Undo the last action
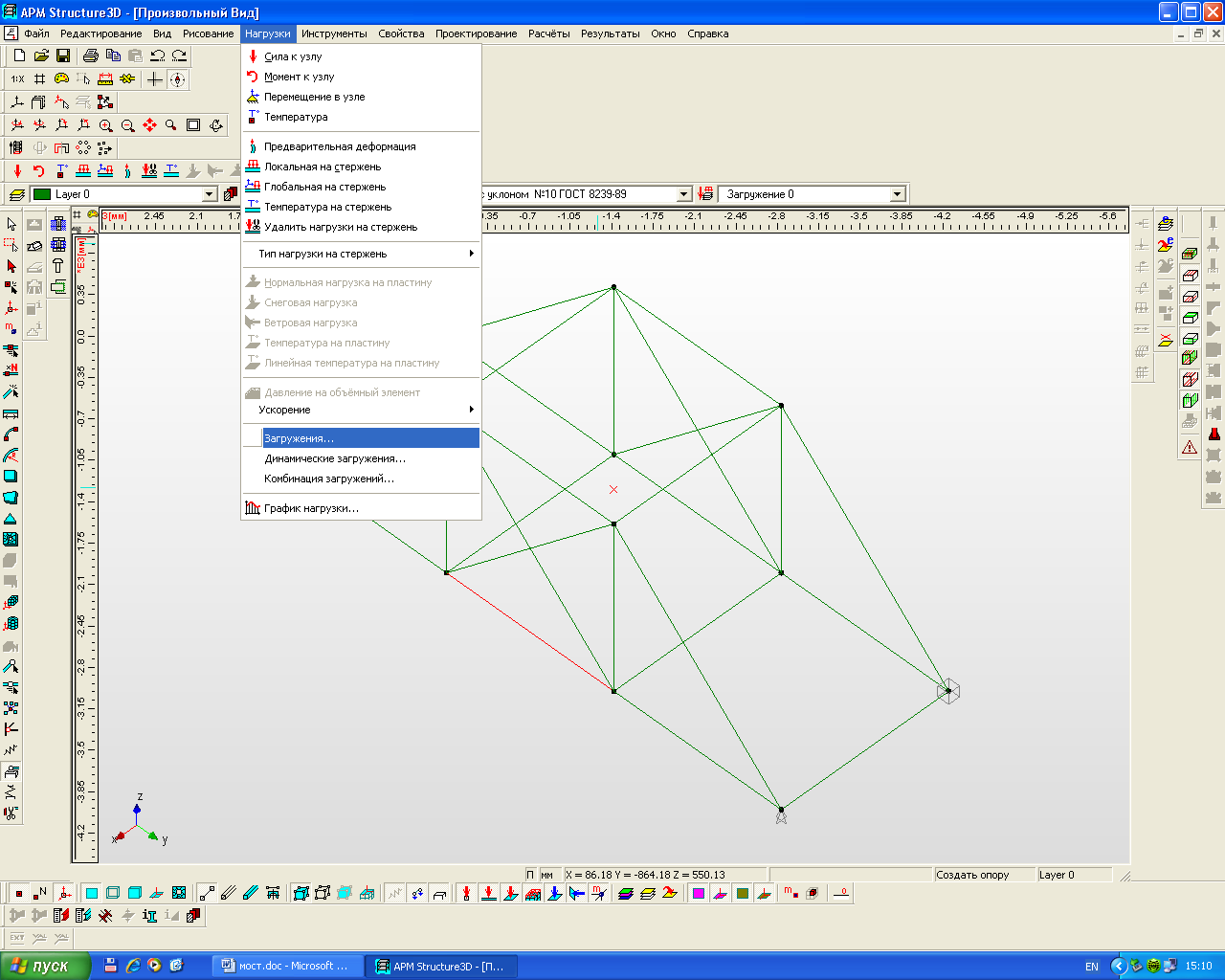This screenshot has width=1225, height=980. pos(158,56)
